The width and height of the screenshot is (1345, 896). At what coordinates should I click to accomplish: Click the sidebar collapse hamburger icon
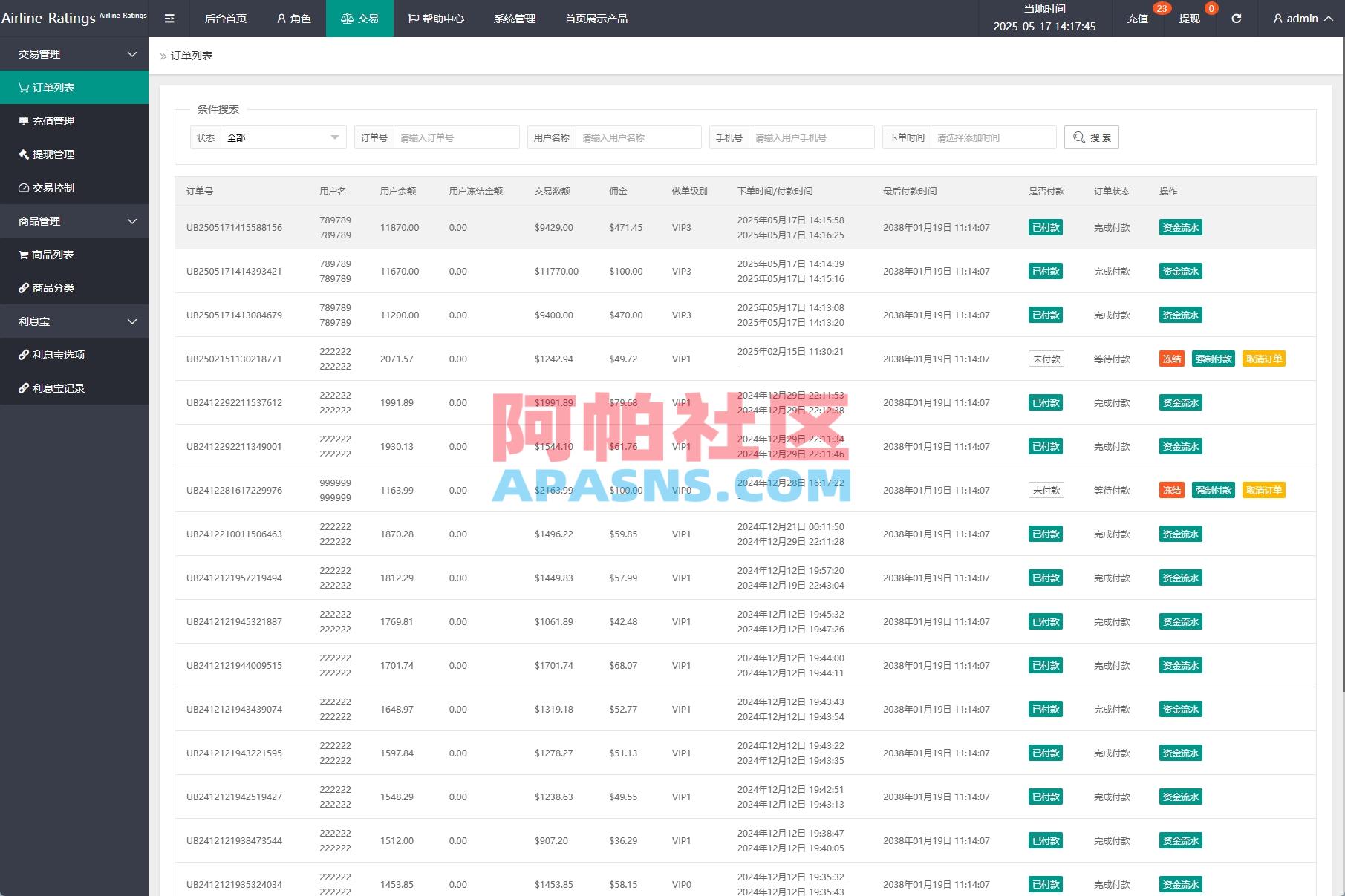(169, 18)
